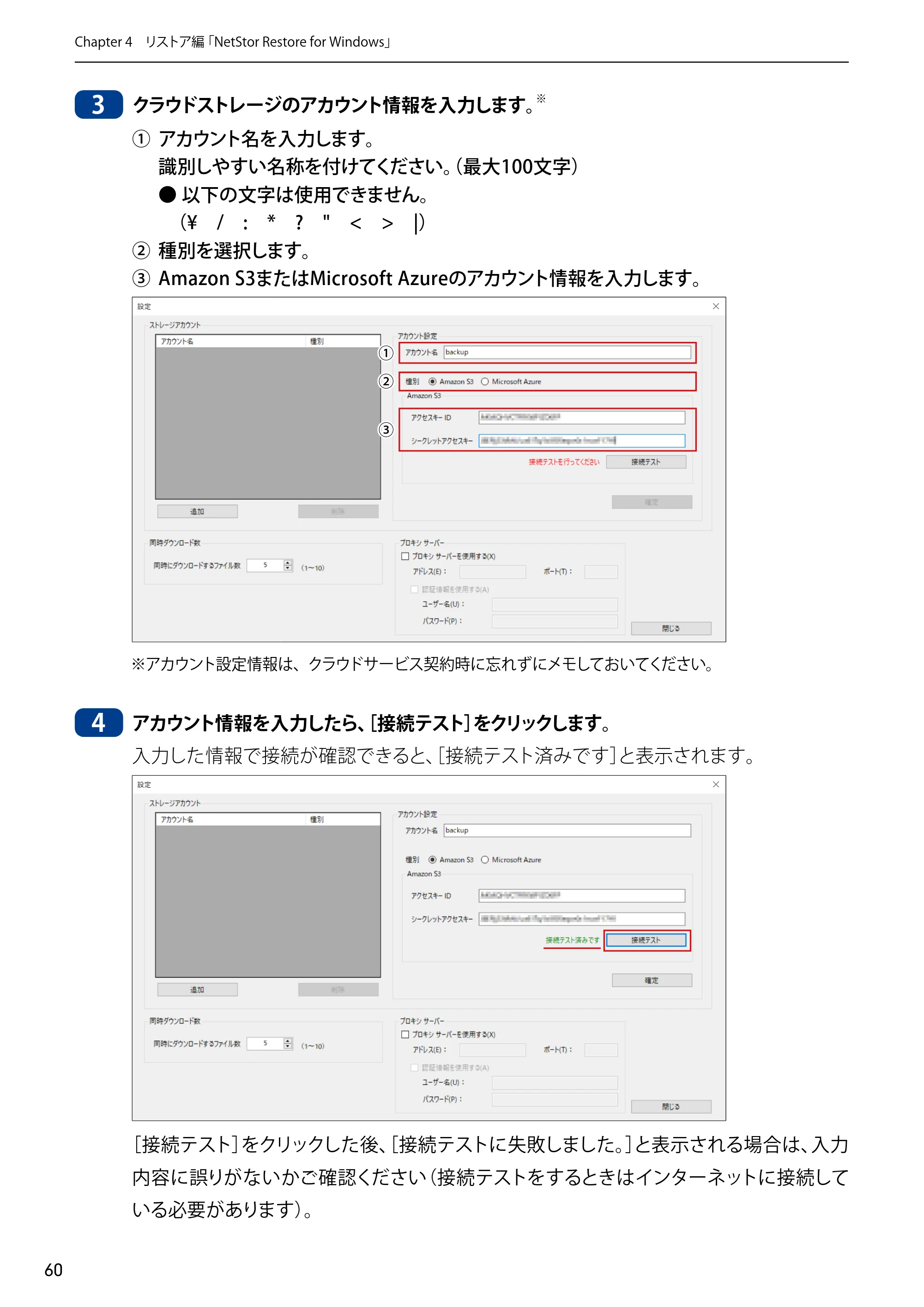
Task: Click the greyed 削除 button in step 4 dialog
Action: pos(338,989)
